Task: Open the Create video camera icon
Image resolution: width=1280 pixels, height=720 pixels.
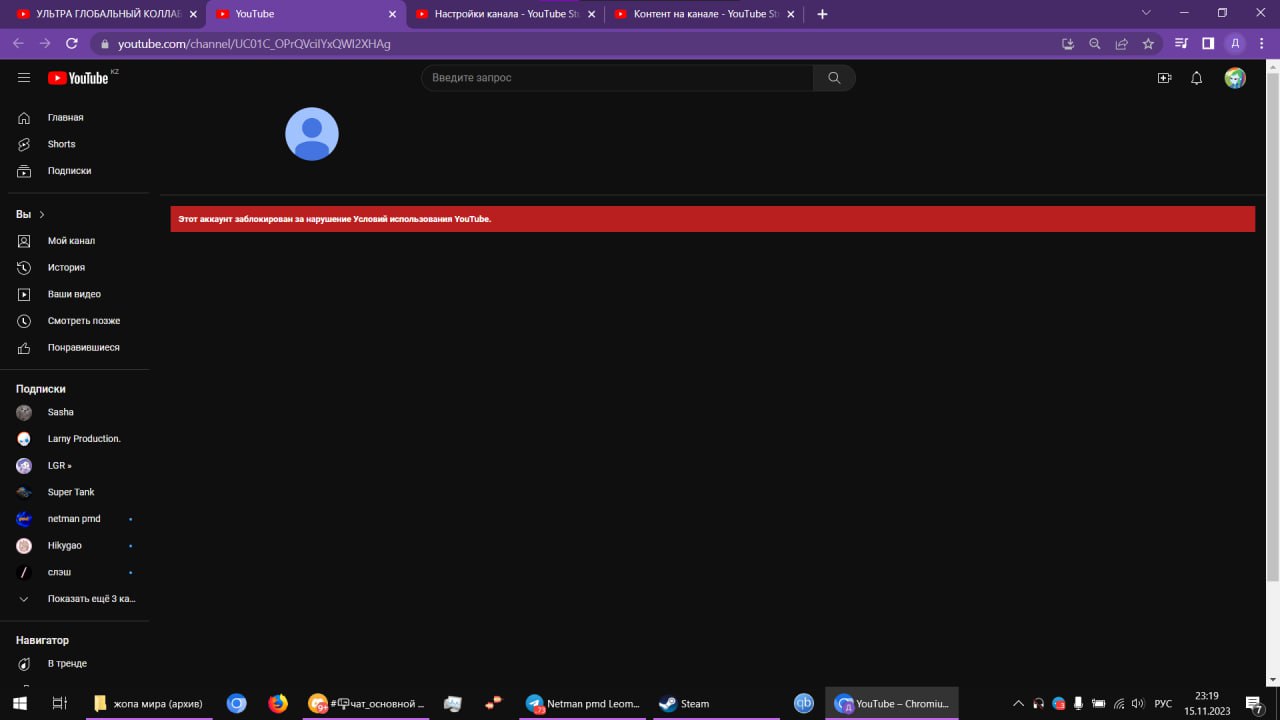Action: [x=1164, y=78]
